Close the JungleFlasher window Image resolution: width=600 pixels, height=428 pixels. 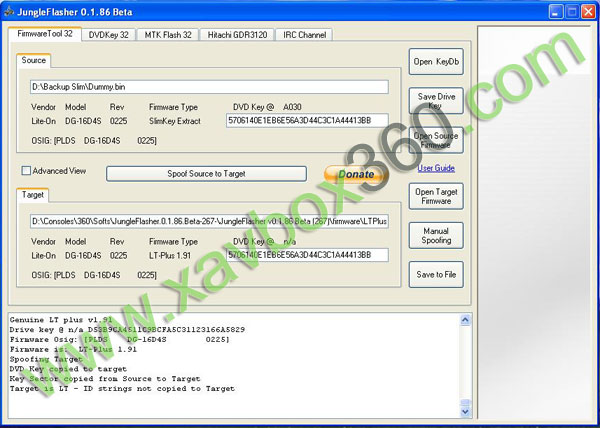point(588,12)
